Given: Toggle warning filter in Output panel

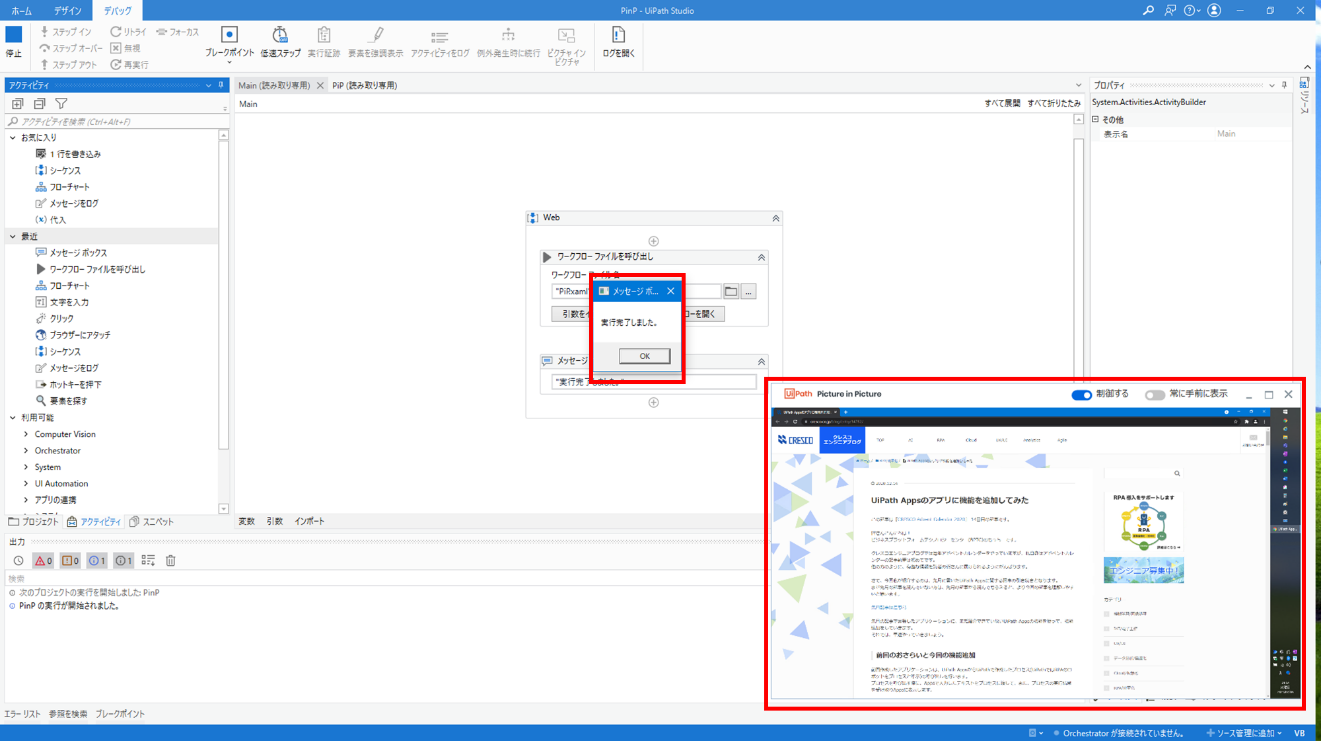Looking at the screenshot, I should tap(70, 561).
